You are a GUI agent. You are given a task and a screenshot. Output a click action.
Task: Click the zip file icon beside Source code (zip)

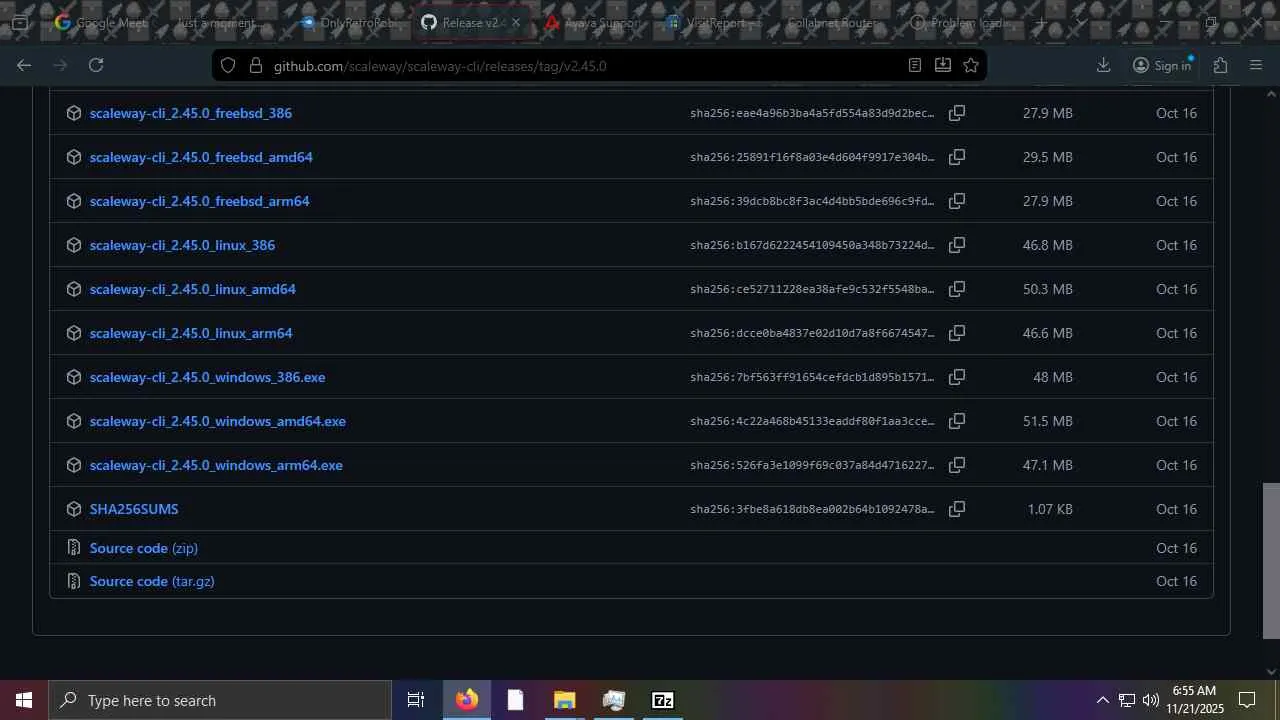click(x=73, y=548)
